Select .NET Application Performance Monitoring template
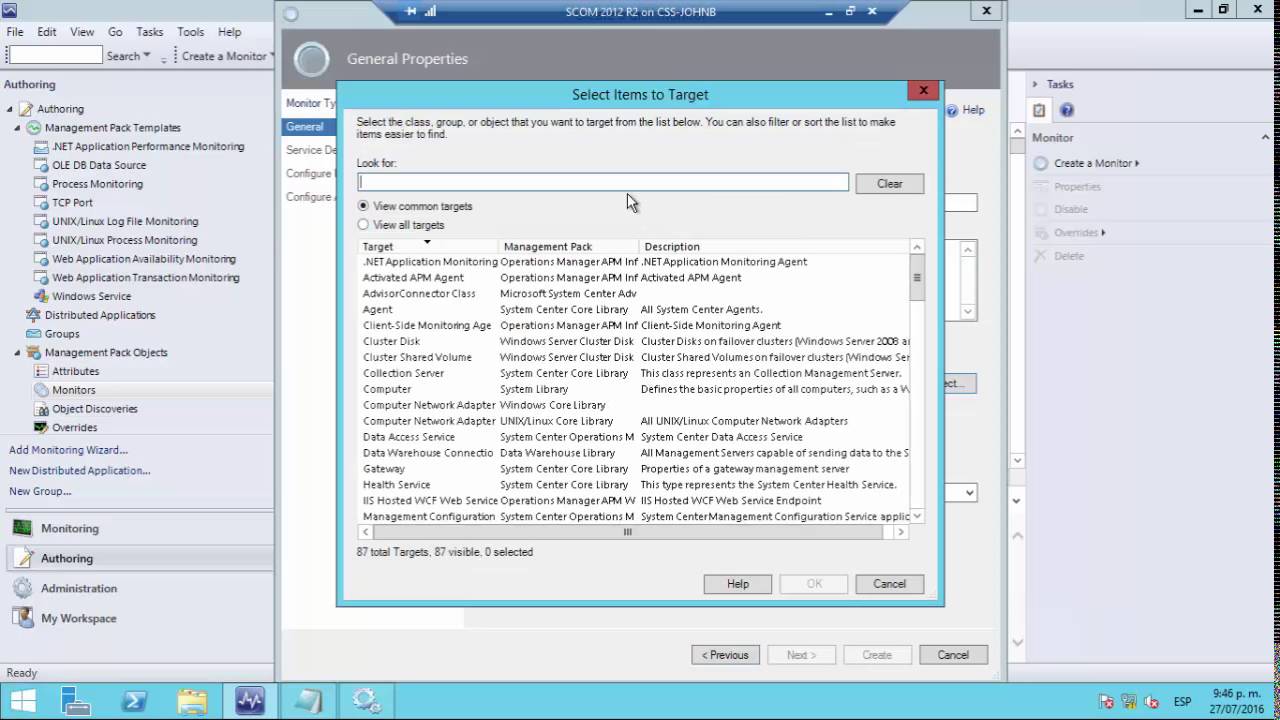 [x=148, y=146]
